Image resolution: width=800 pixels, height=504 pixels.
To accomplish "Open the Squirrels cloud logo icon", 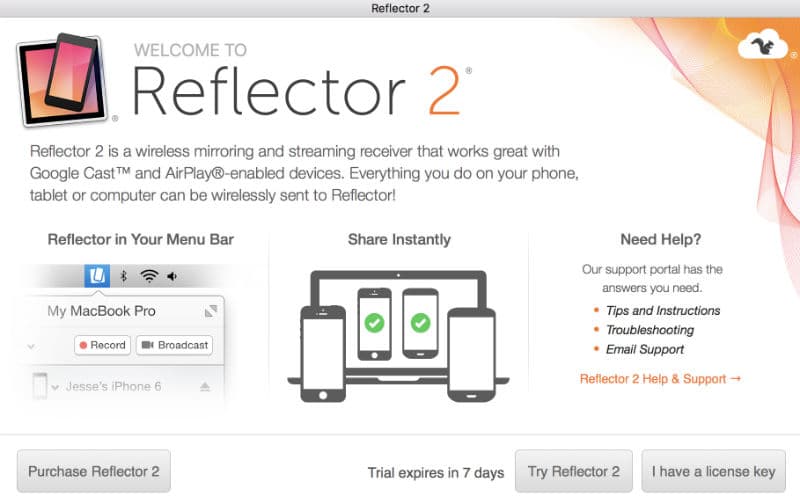I will click(763, 44).
